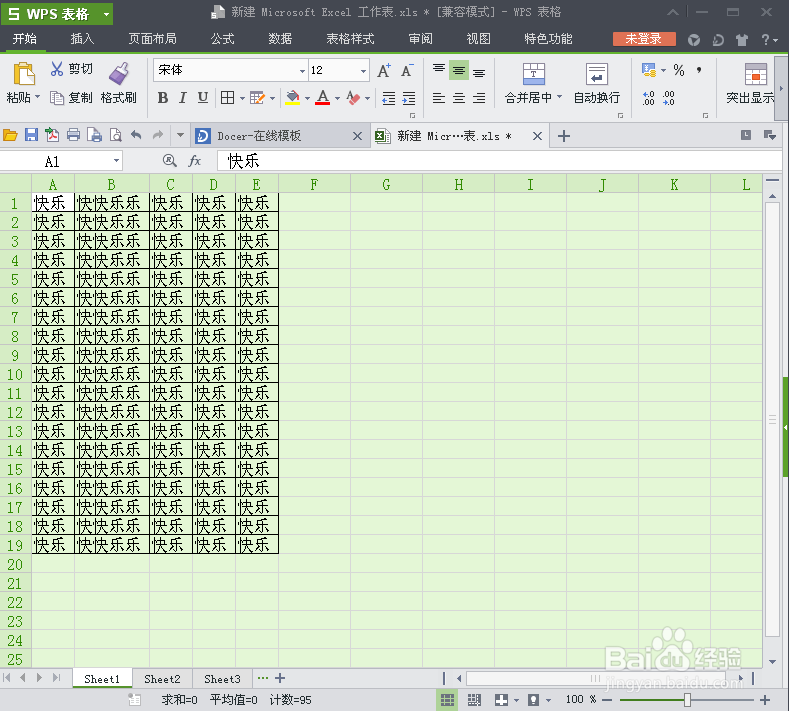The width and height of the screenshot is (789, 711).
Task: Decrease font size with A- icon
Action: point(407,70)
